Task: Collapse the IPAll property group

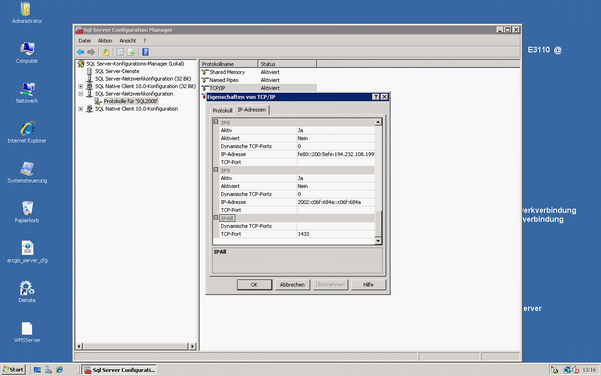Action: click(216, 218)
